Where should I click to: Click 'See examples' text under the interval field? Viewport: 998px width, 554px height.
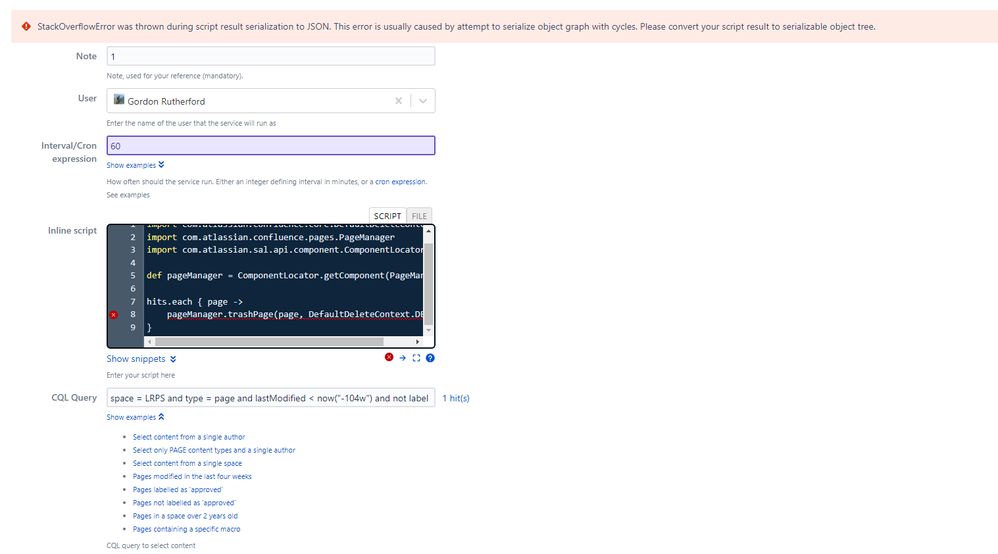pos(128,195)
